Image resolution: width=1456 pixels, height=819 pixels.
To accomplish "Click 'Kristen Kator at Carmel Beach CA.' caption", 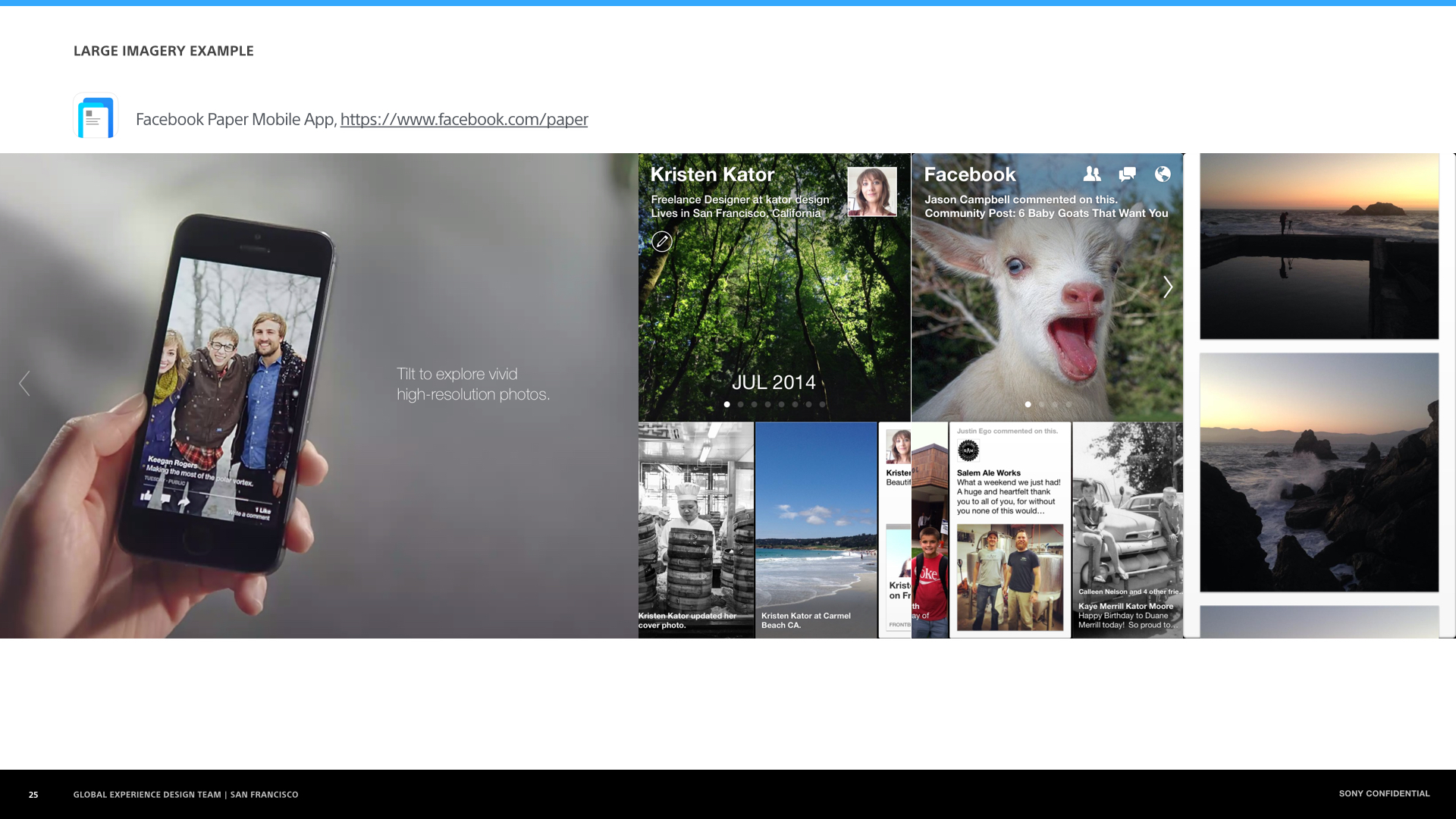I will [x=805, y=620].
